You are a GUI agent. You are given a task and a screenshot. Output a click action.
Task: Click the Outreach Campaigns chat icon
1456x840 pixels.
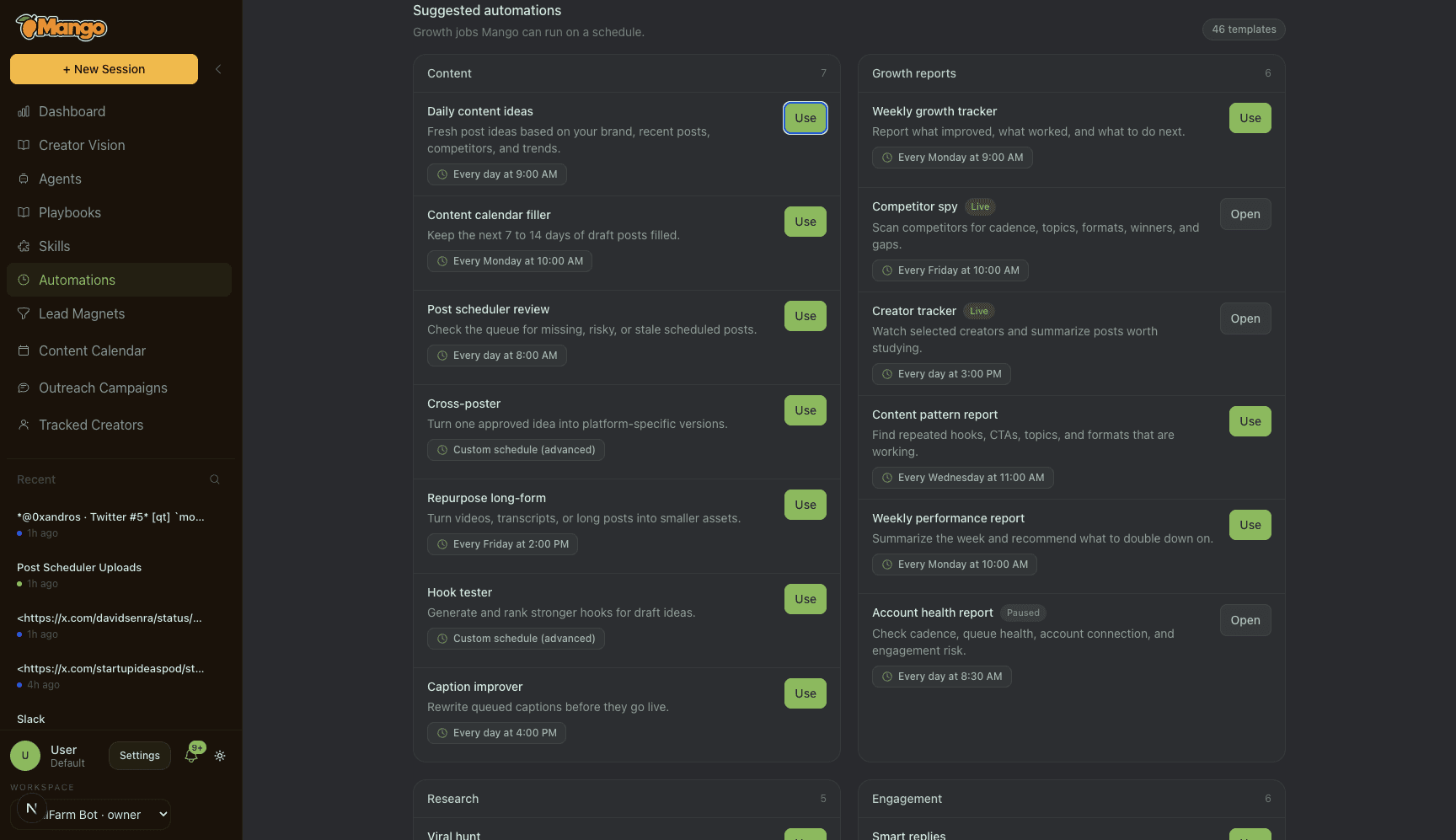pos(24,388)
